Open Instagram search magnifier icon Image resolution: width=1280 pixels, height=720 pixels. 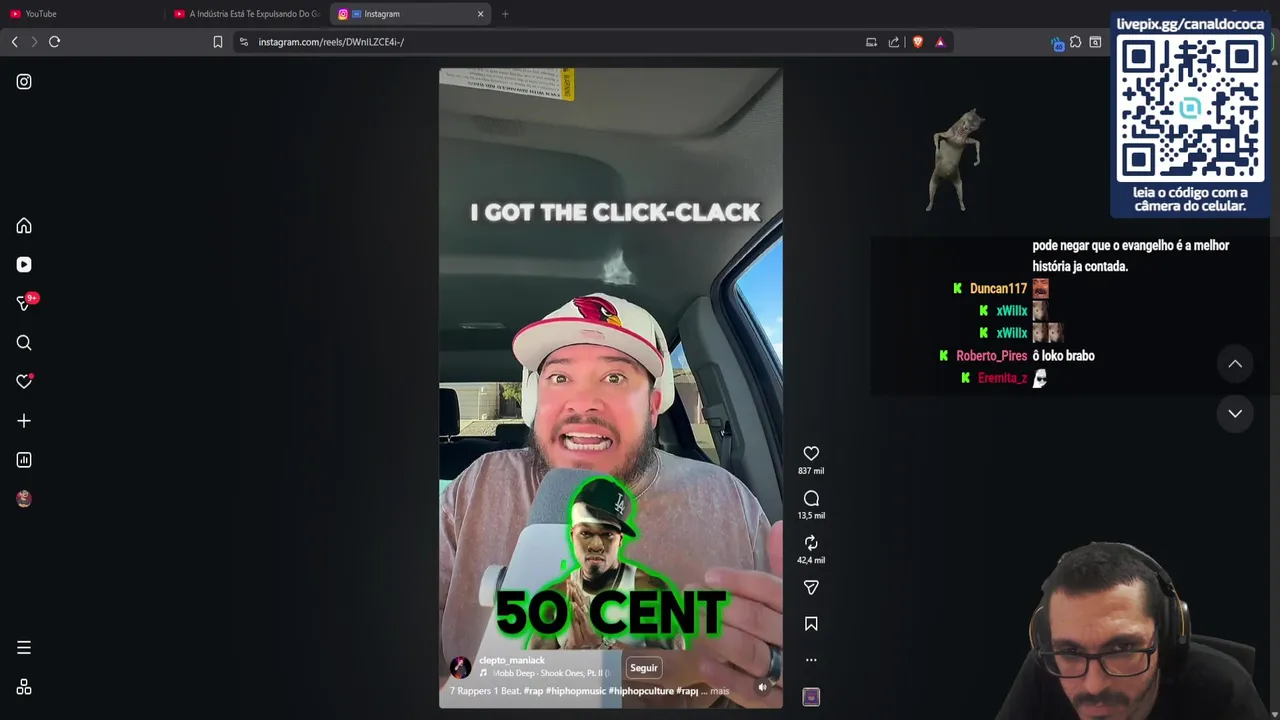(x=24, y=343)
